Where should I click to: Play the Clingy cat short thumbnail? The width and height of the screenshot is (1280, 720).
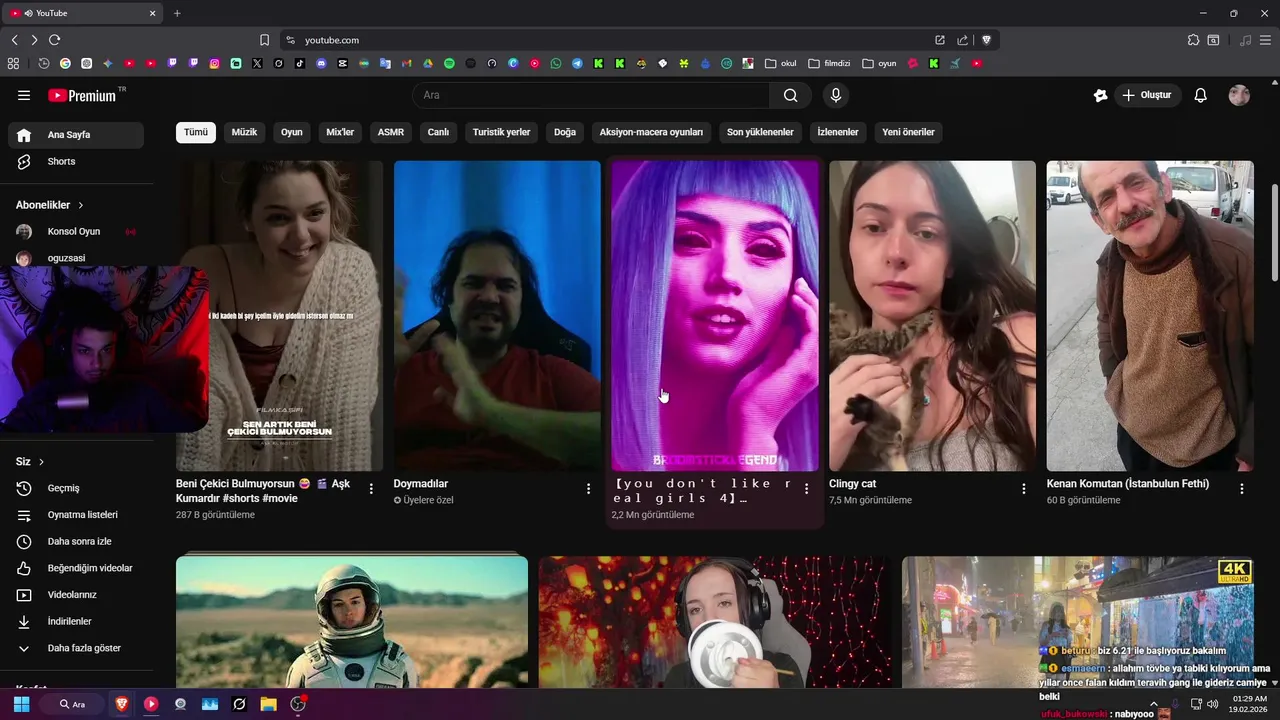(932, 316)
